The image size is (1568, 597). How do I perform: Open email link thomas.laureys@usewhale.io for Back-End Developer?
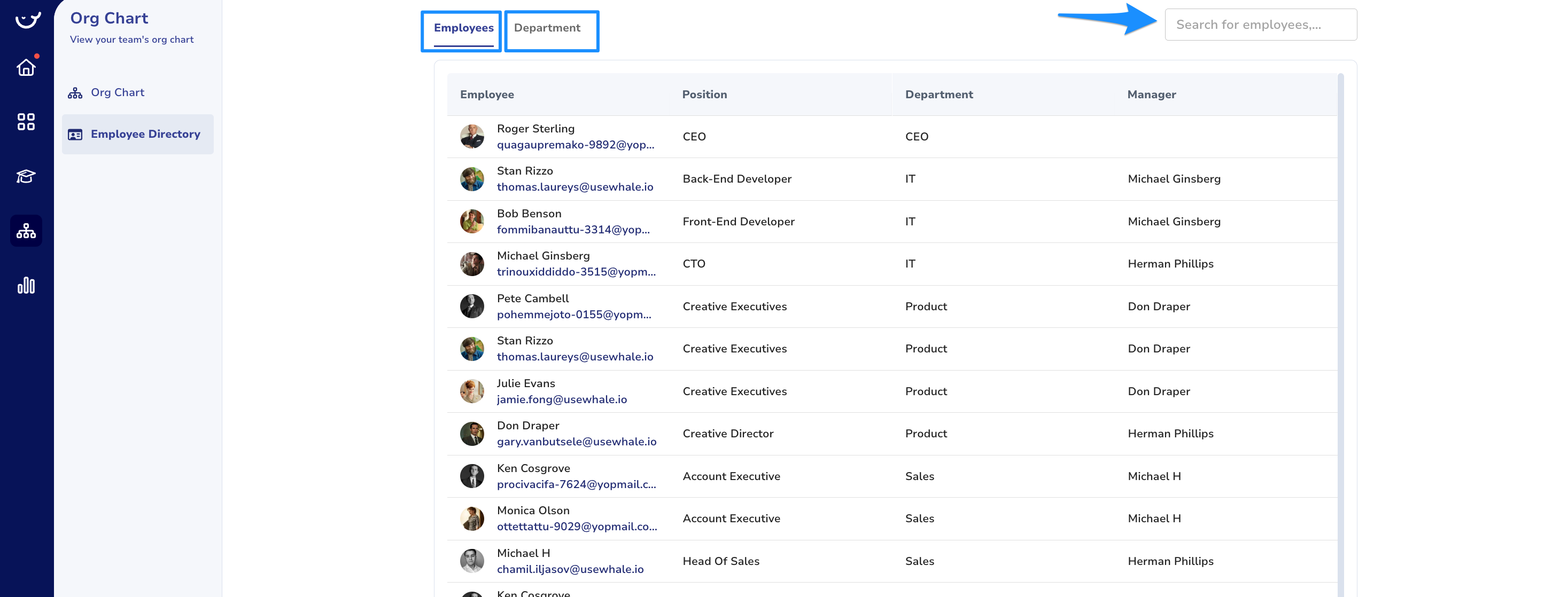pos(575,187)
